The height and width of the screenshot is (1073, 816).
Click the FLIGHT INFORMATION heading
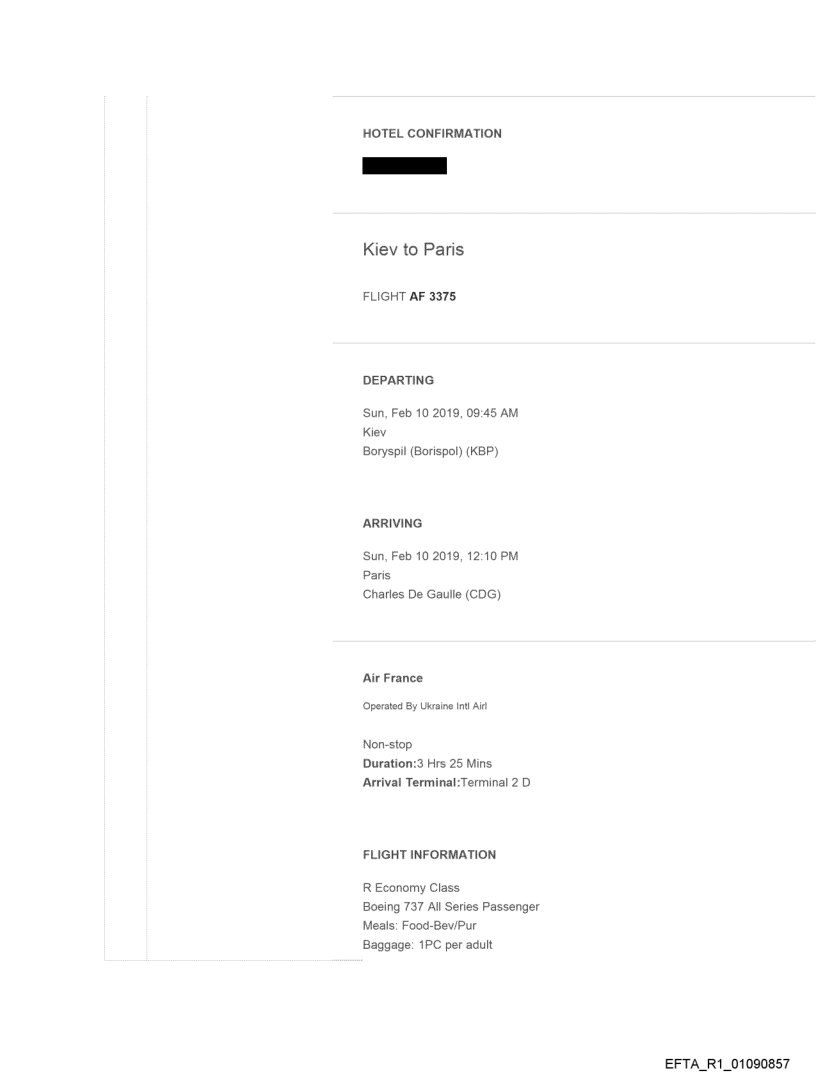point(429,855)
